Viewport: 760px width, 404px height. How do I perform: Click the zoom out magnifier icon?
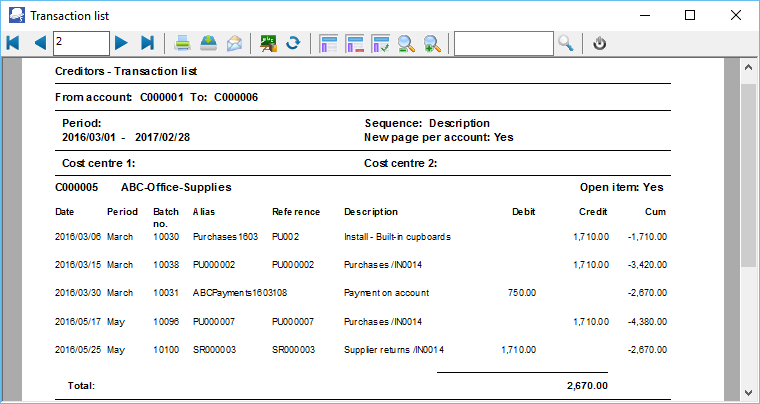coord(407,43)
